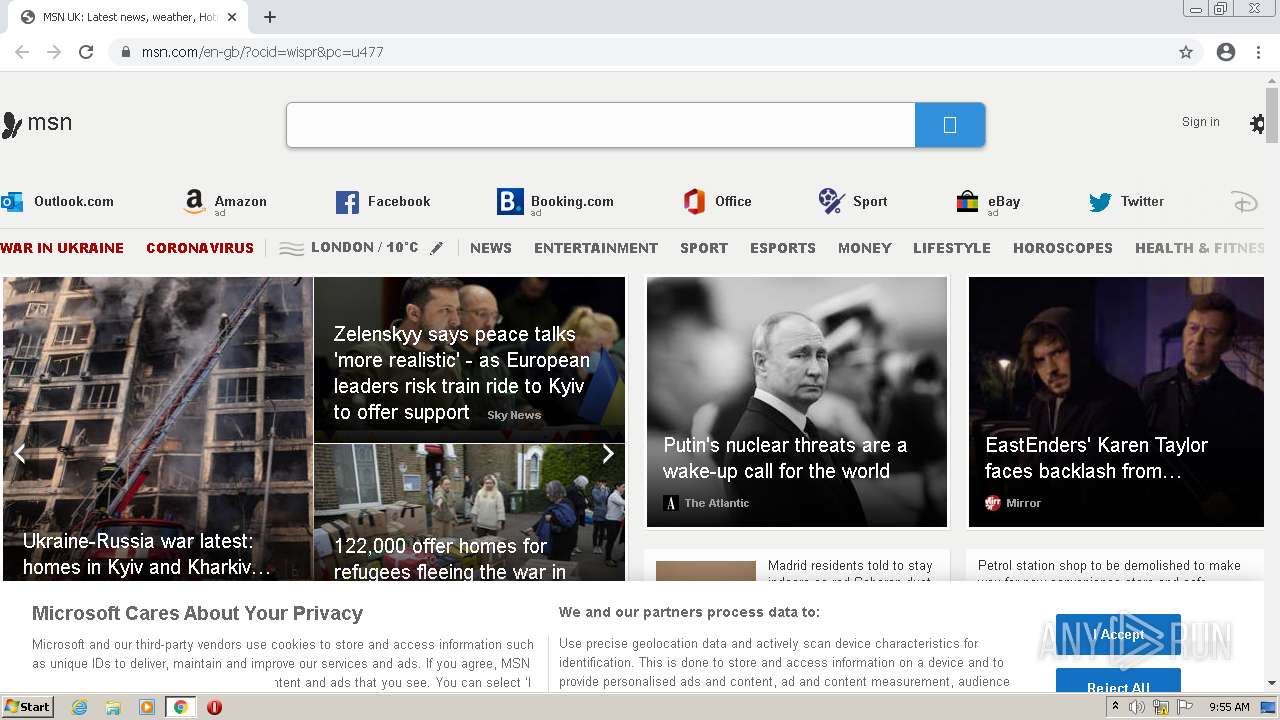
Task: Open LIFESTYLE navigation tab
Action: [952, 248]
